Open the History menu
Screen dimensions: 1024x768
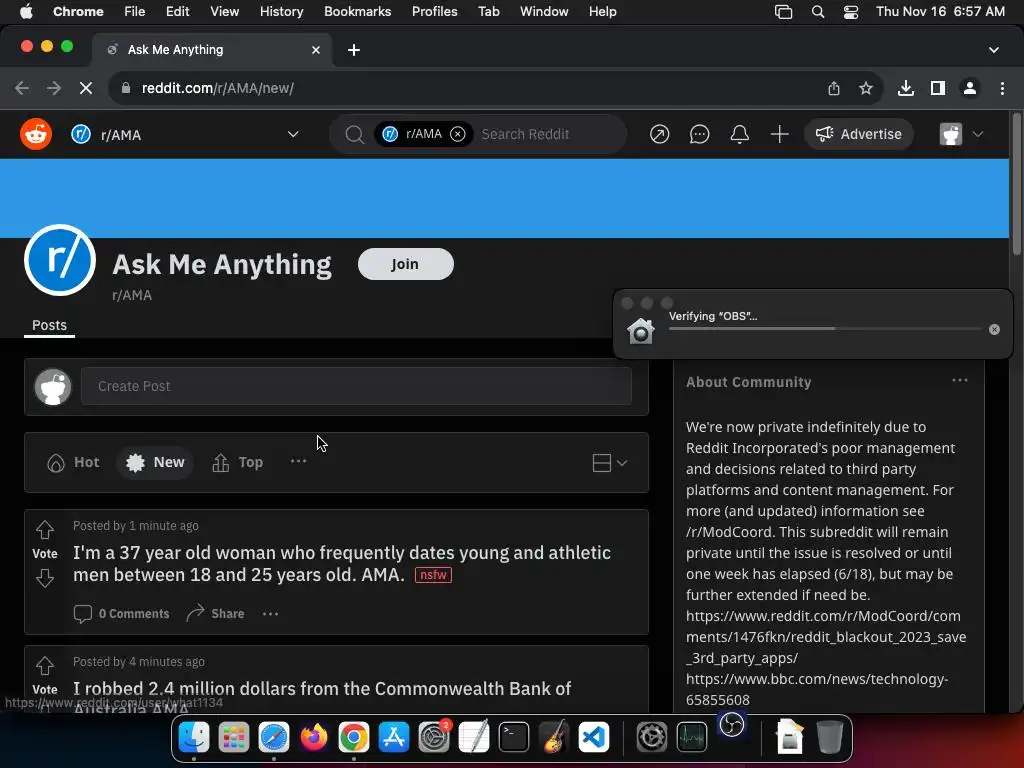coord(281,12)
